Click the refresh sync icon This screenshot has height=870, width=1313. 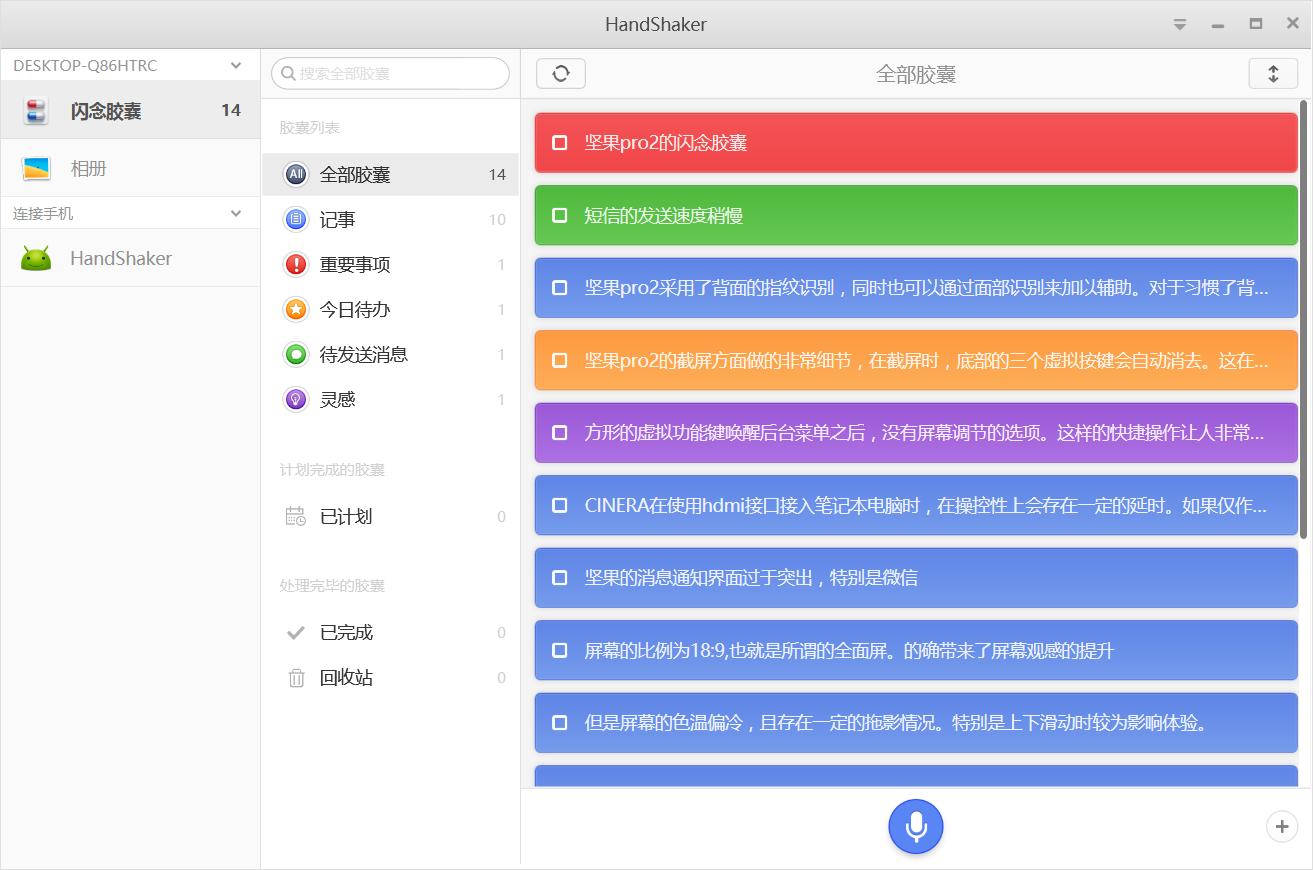pyautogui.click(x=560, y=73)
